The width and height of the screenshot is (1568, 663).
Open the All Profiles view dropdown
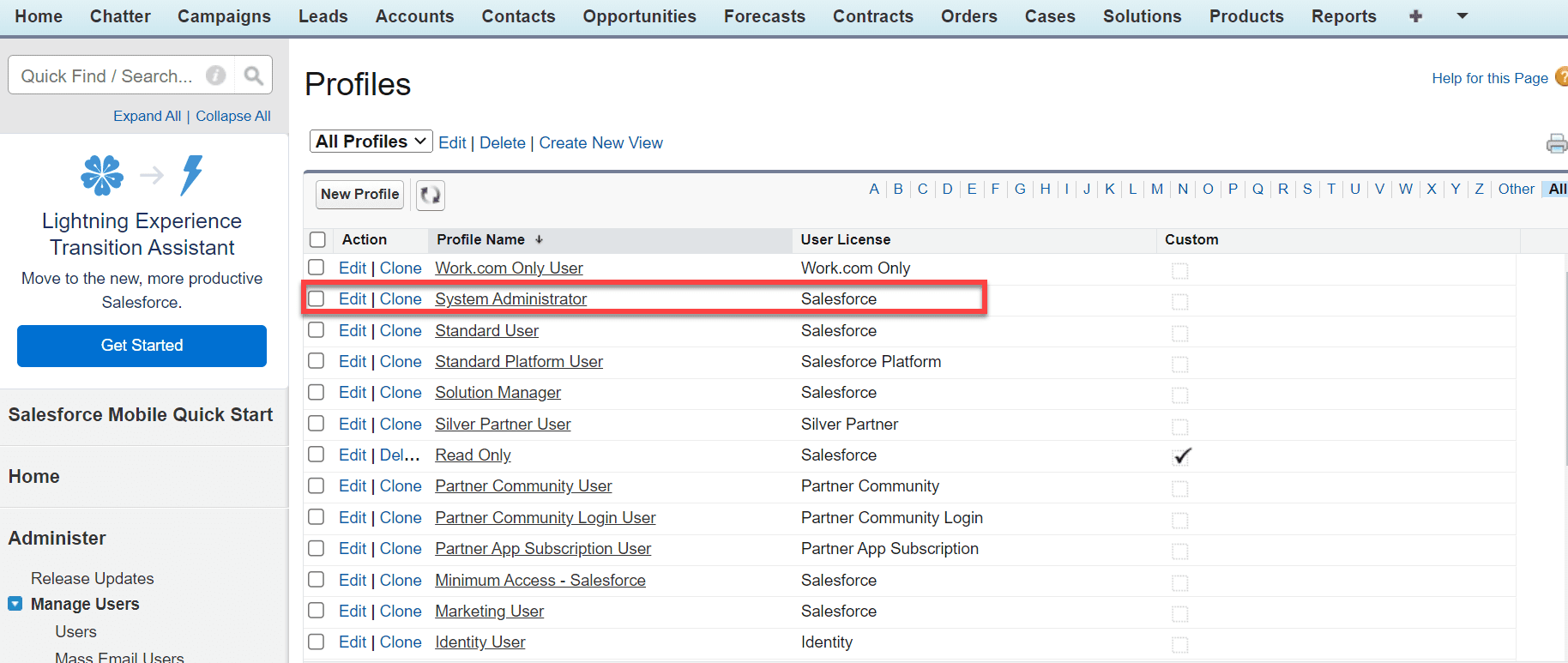point(371,142)
